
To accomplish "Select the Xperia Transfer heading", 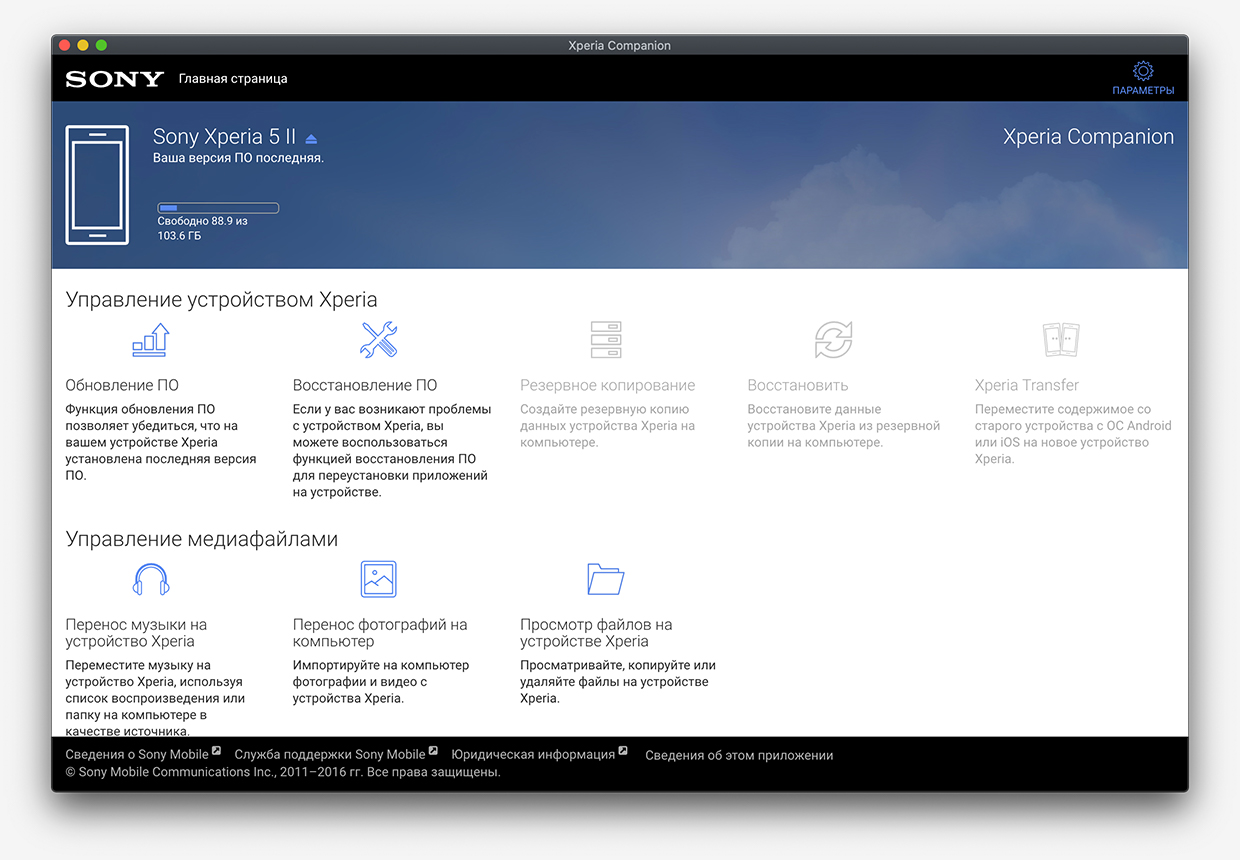I will tap(1027, 385).
